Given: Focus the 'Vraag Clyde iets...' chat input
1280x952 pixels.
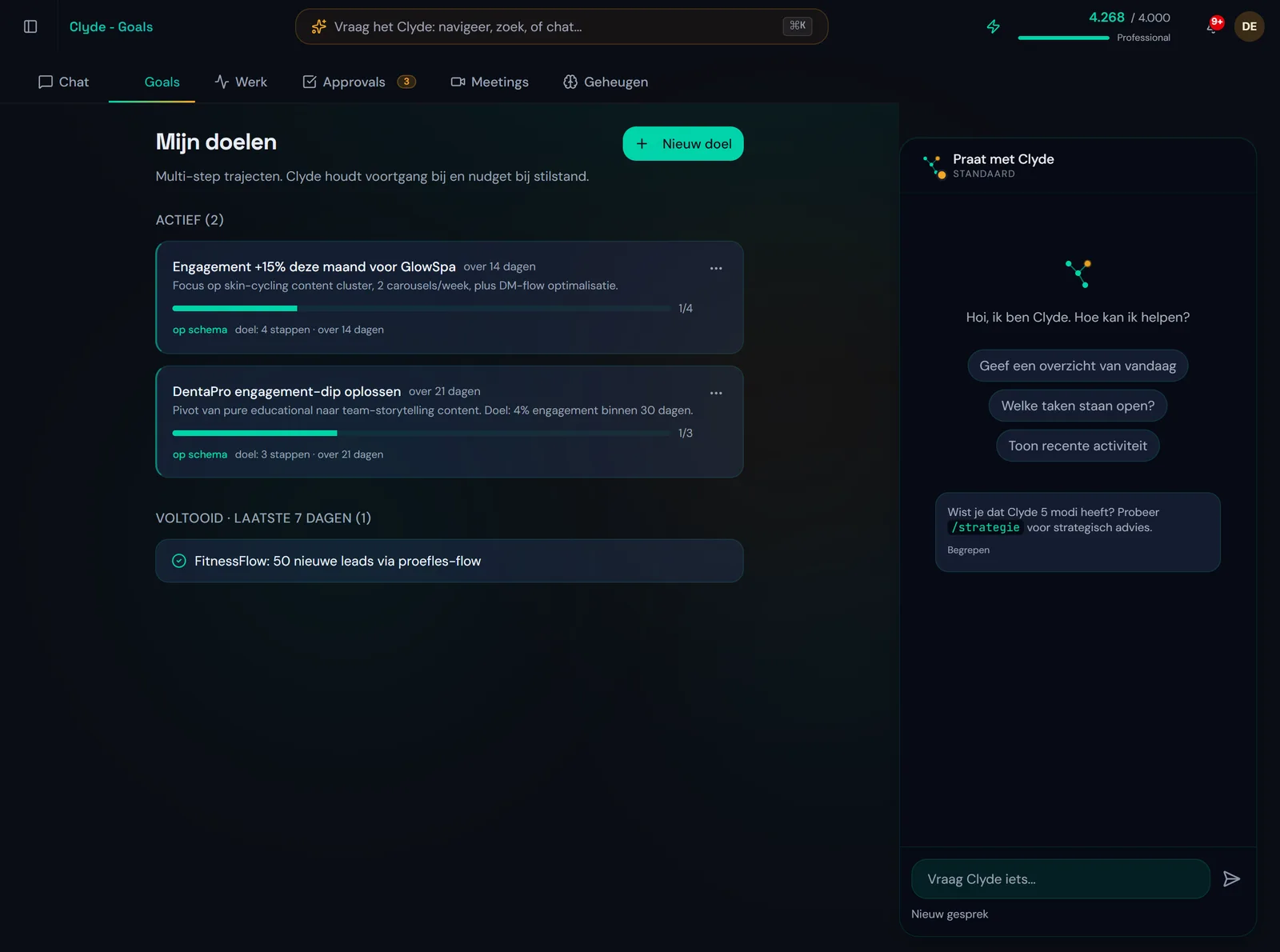Looking at the screenshot, I should [1060, 879].
